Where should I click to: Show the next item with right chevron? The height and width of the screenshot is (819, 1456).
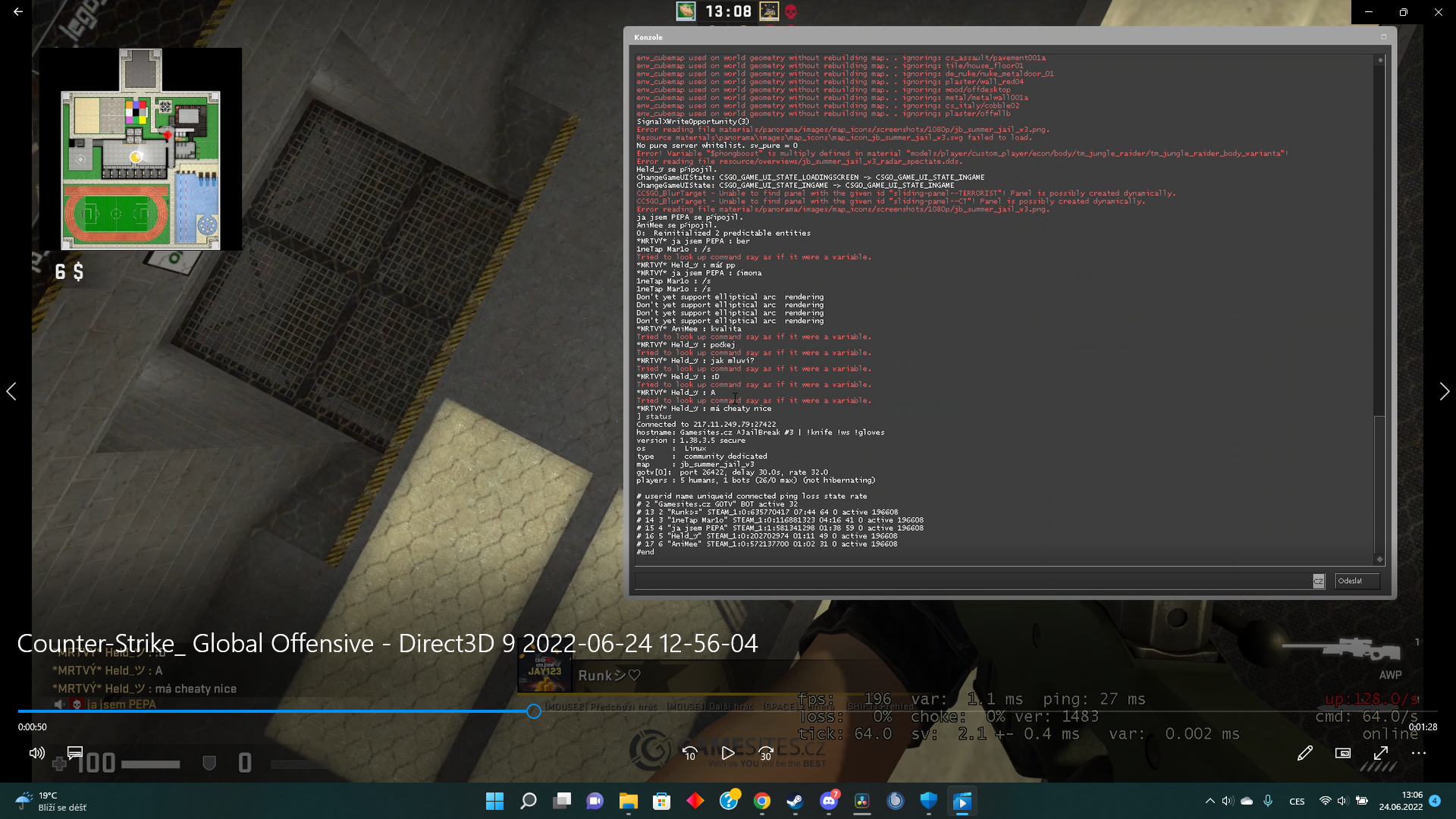click(x=1444, y=391)
